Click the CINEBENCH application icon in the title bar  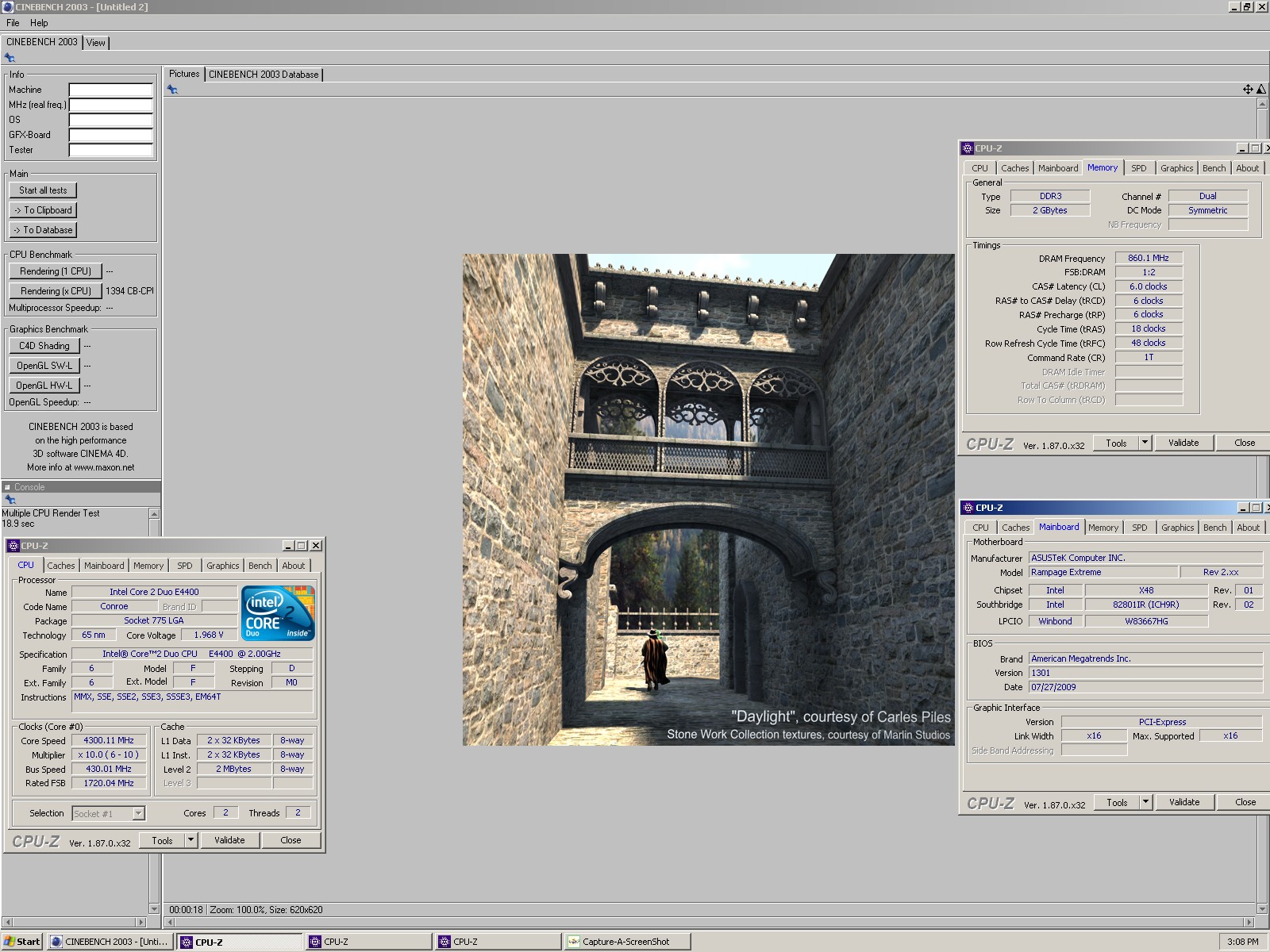[x=8, y=7]
